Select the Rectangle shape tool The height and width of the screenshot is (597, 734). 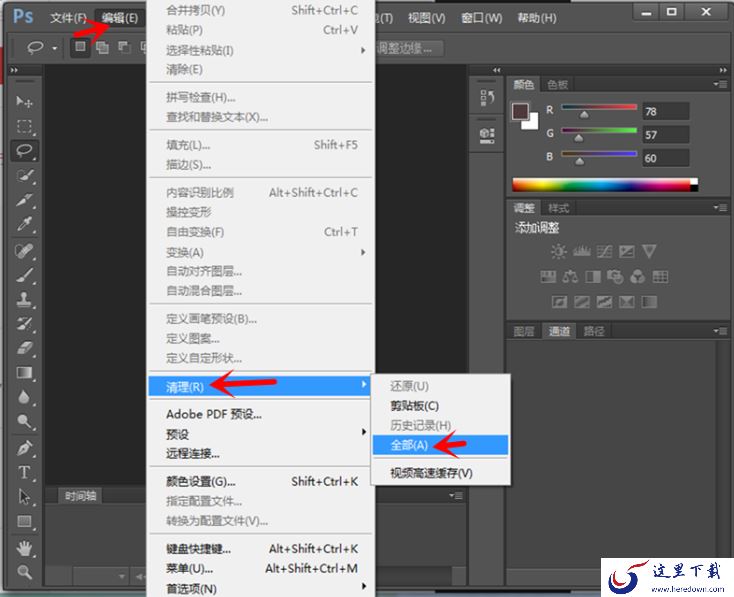tap(24, 521)
